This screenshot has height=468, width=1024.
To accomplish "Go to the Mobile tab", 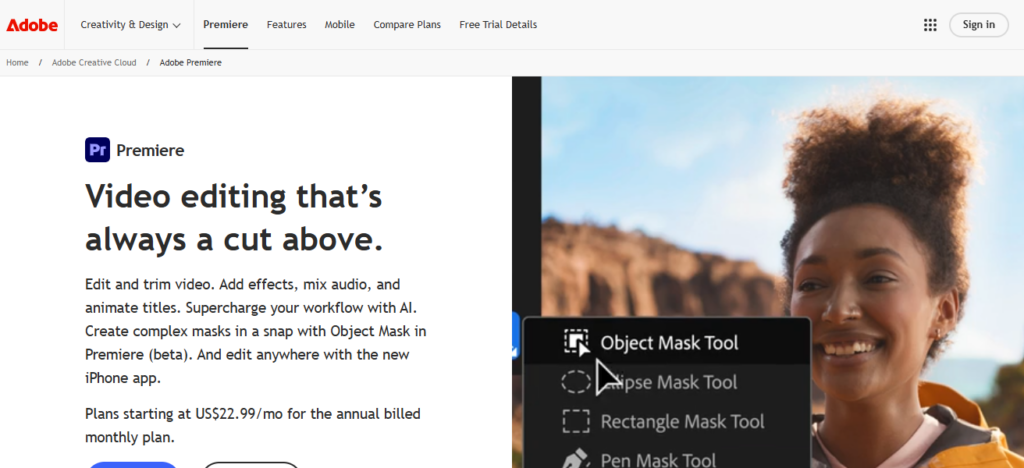I will click(x=340, y=25).
